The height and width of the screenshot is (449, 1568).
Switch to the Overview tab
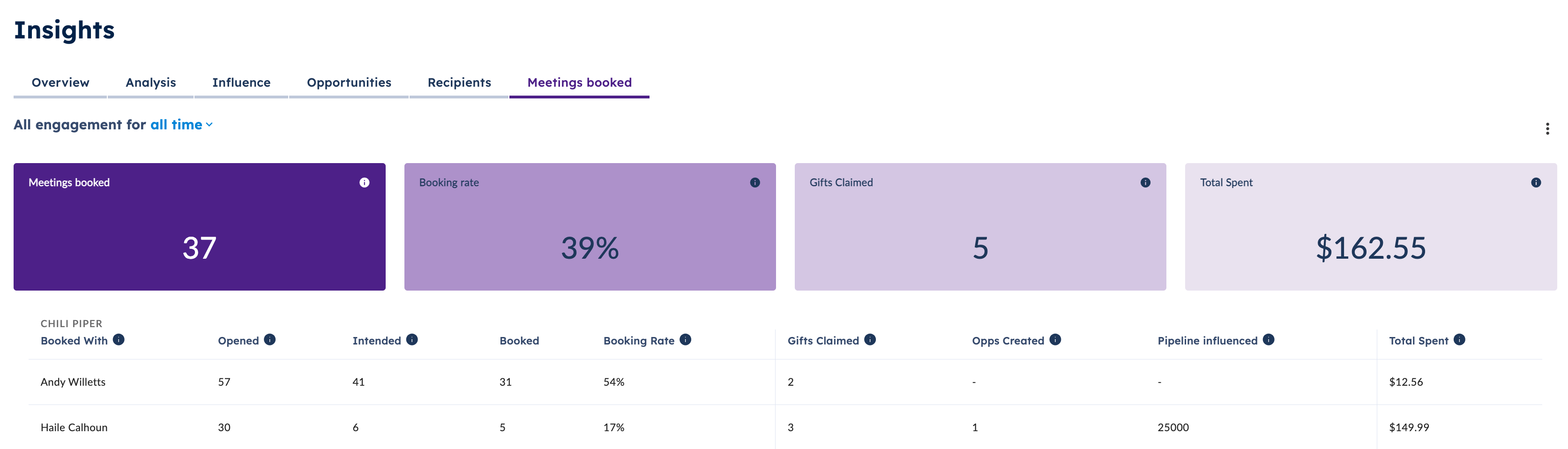coord(60,83)
